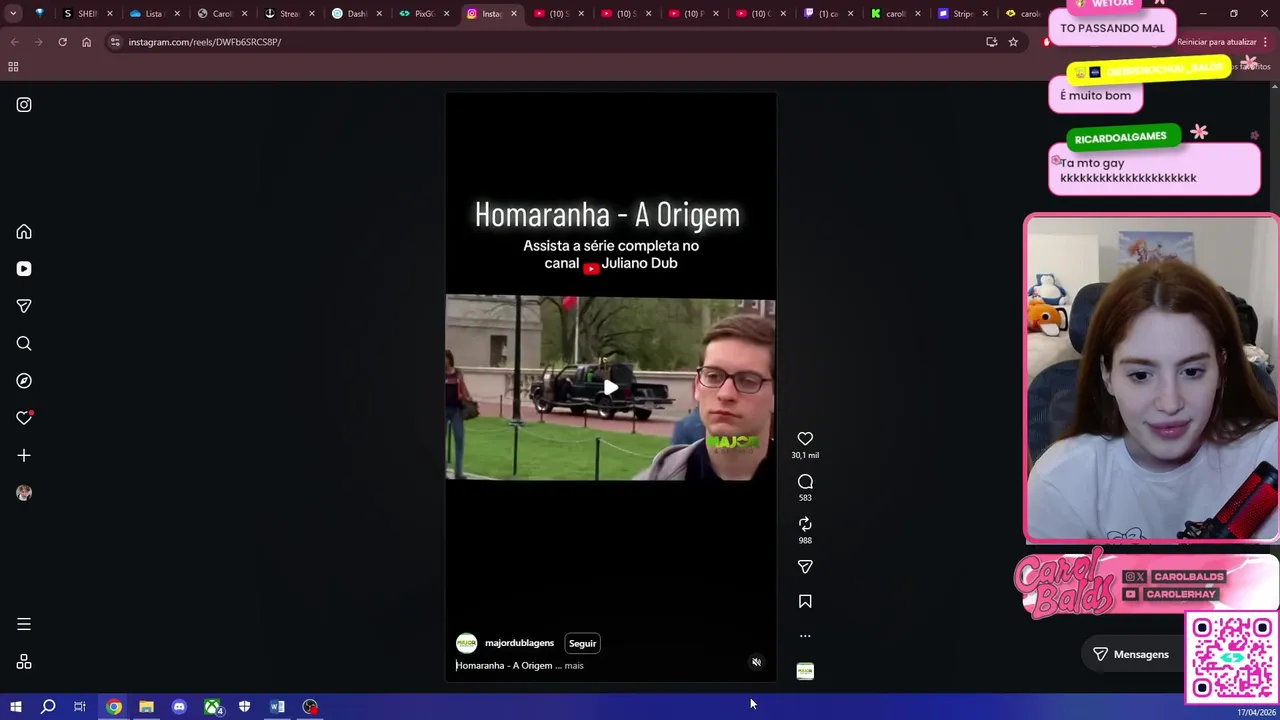Image resolution: width=1280 pixels, height=720 pixels.
Task: Reload the Instagram page
Action: [62, 42]
